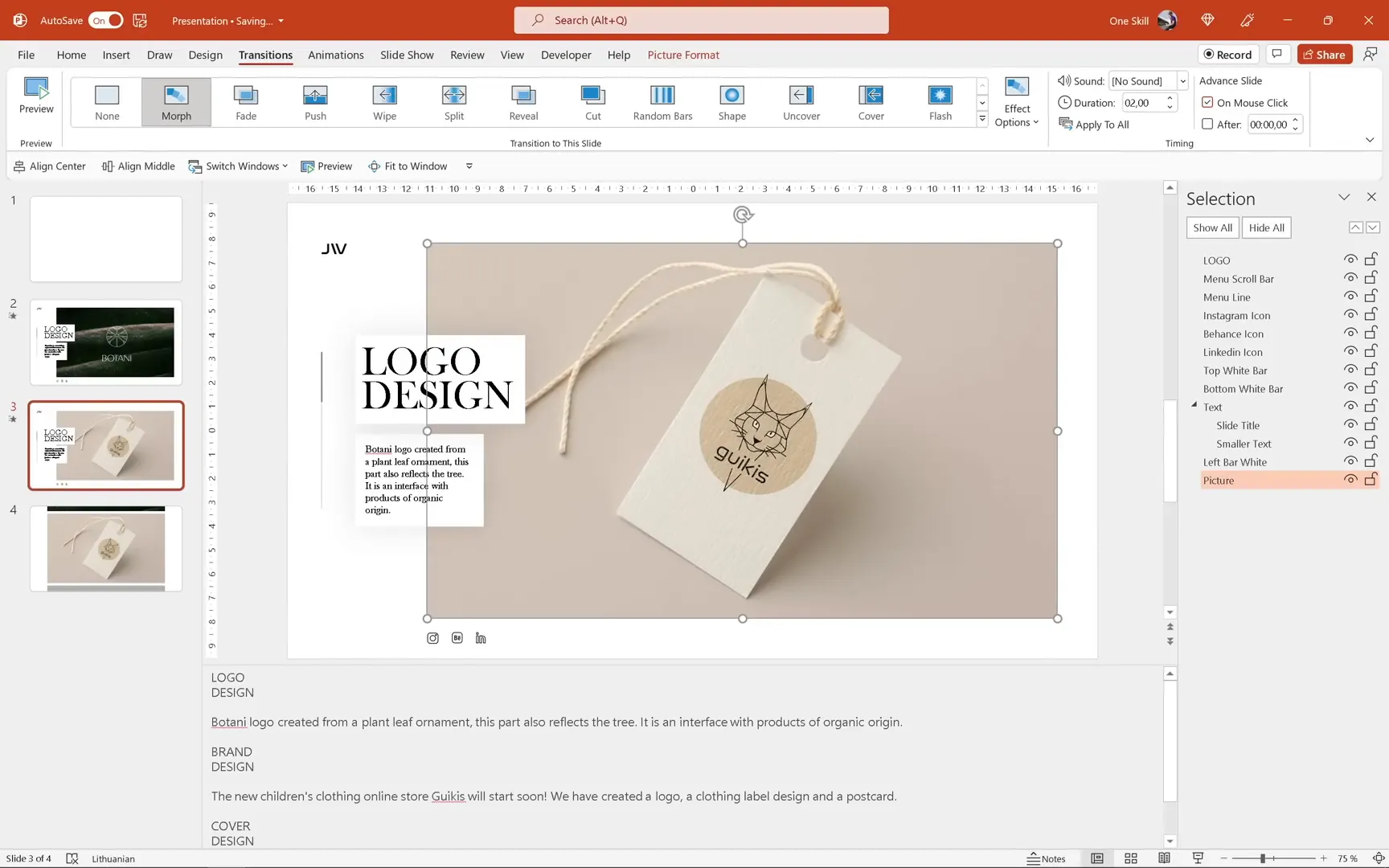Open Switch Windows dropdown

238,166
